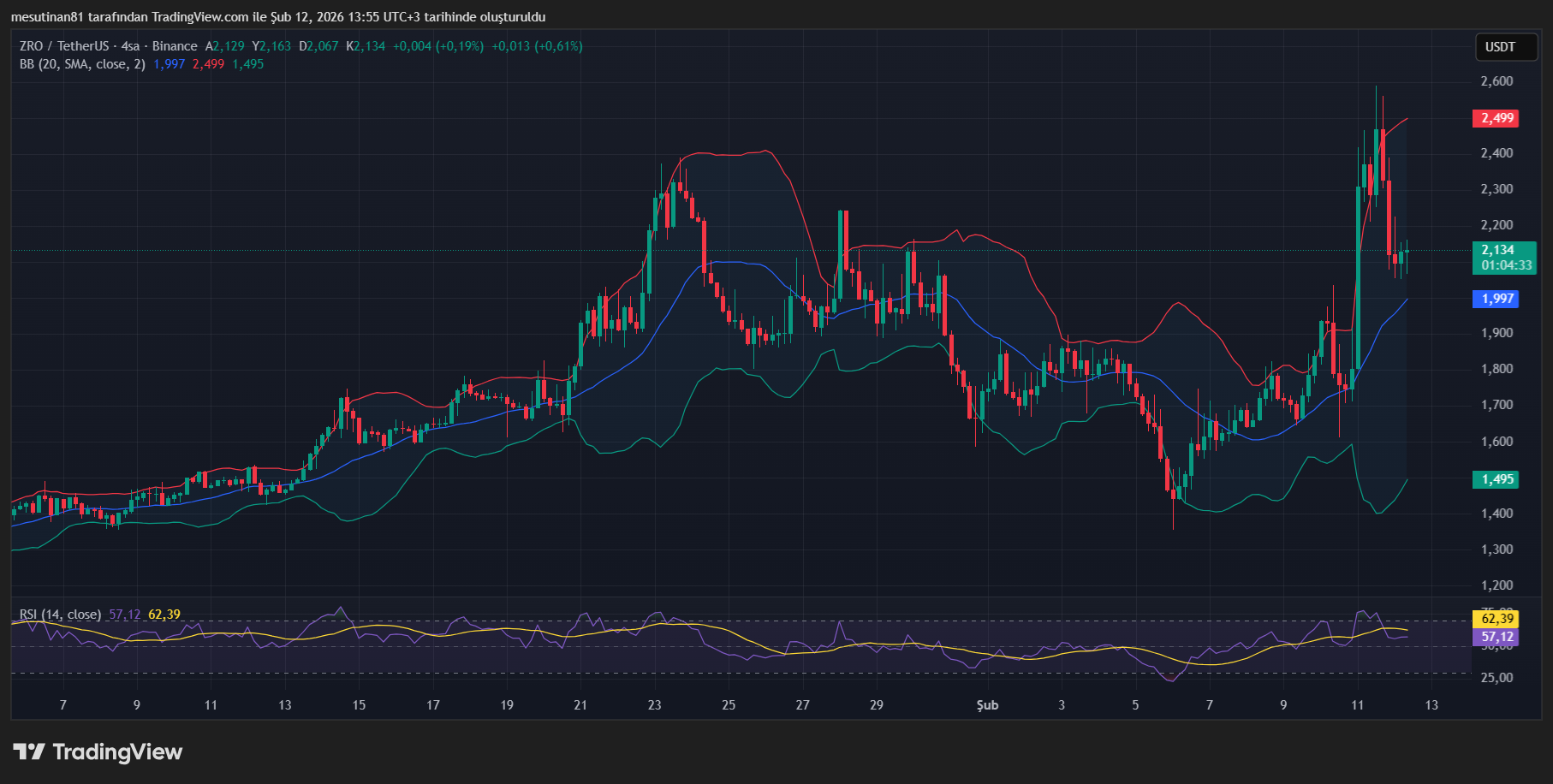Click the blue 1,997 basis price label

pyautogui.click(x=1497, y=299)
